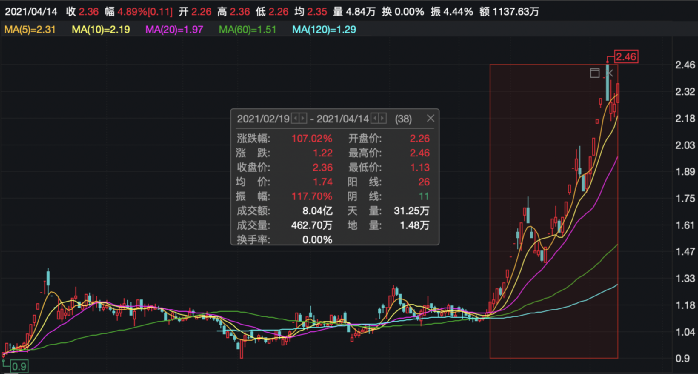Close the interval statistics popup
The height and width of the screenshot is (374, 698).
pos(430,118)
